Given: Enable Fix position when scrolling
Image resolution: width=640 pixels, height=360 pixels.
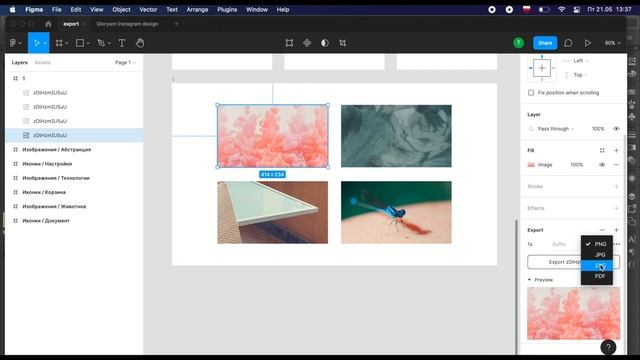Looking at the screenshot, I should click(x=531, y=93).
